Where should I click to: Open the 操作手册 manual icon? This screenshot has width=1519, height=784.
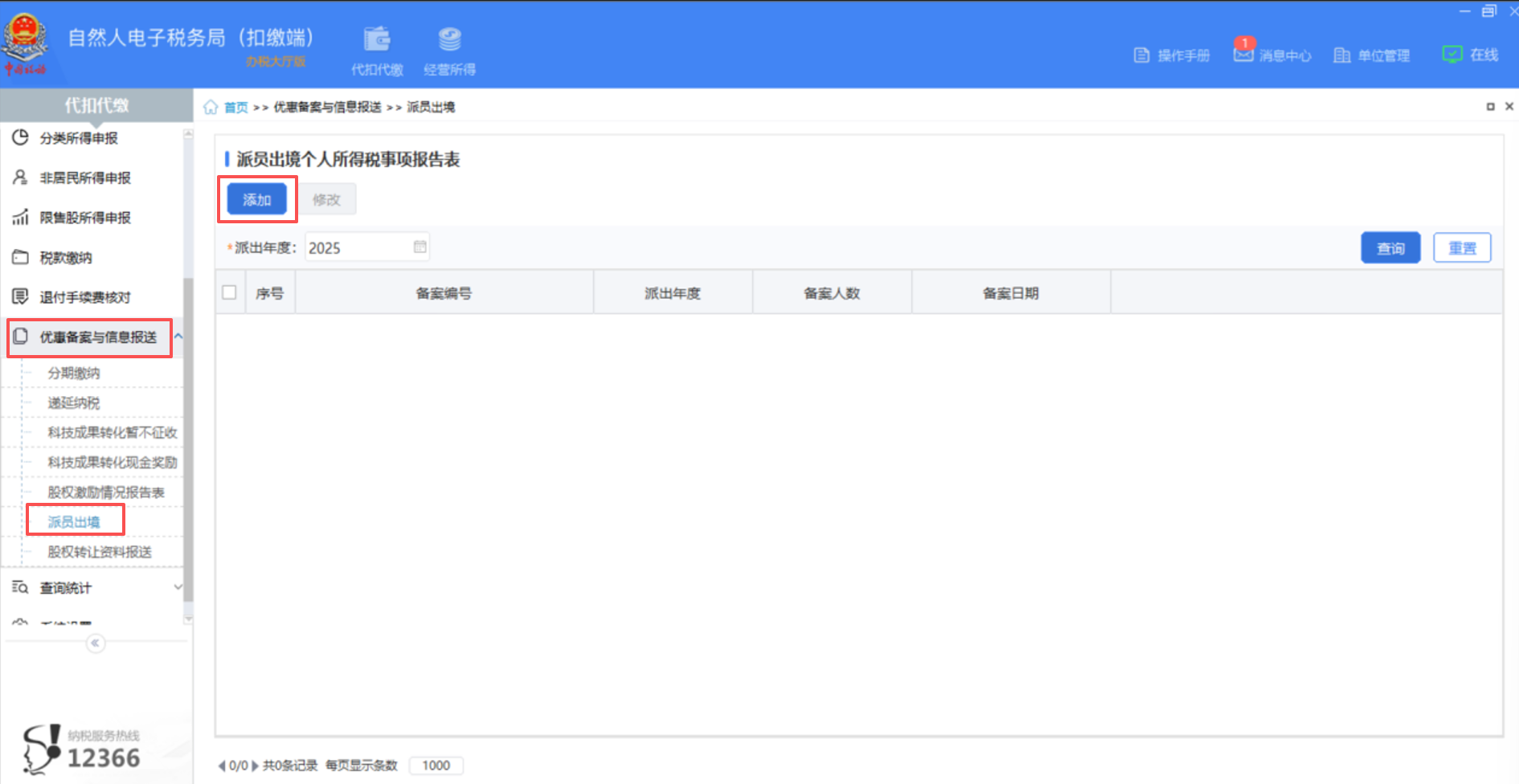pos(1171,55)
